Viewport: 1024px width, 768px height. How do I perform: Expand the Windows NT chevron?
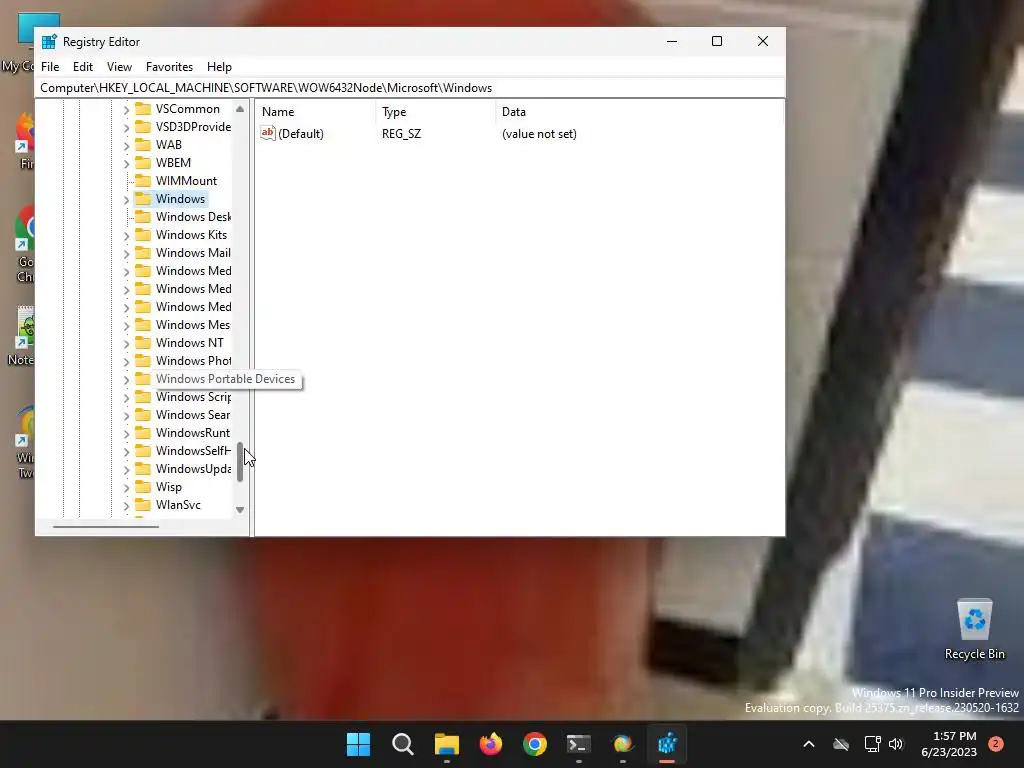(x=127, y=344)
